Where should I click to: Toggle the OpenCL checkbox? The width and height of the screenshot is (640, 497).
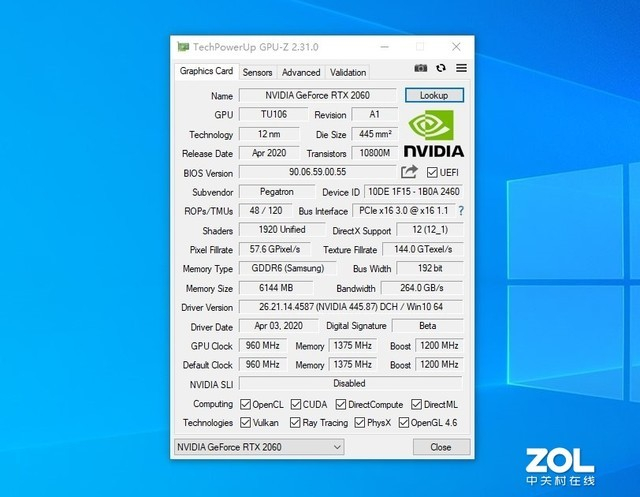(x=245, y=404)
